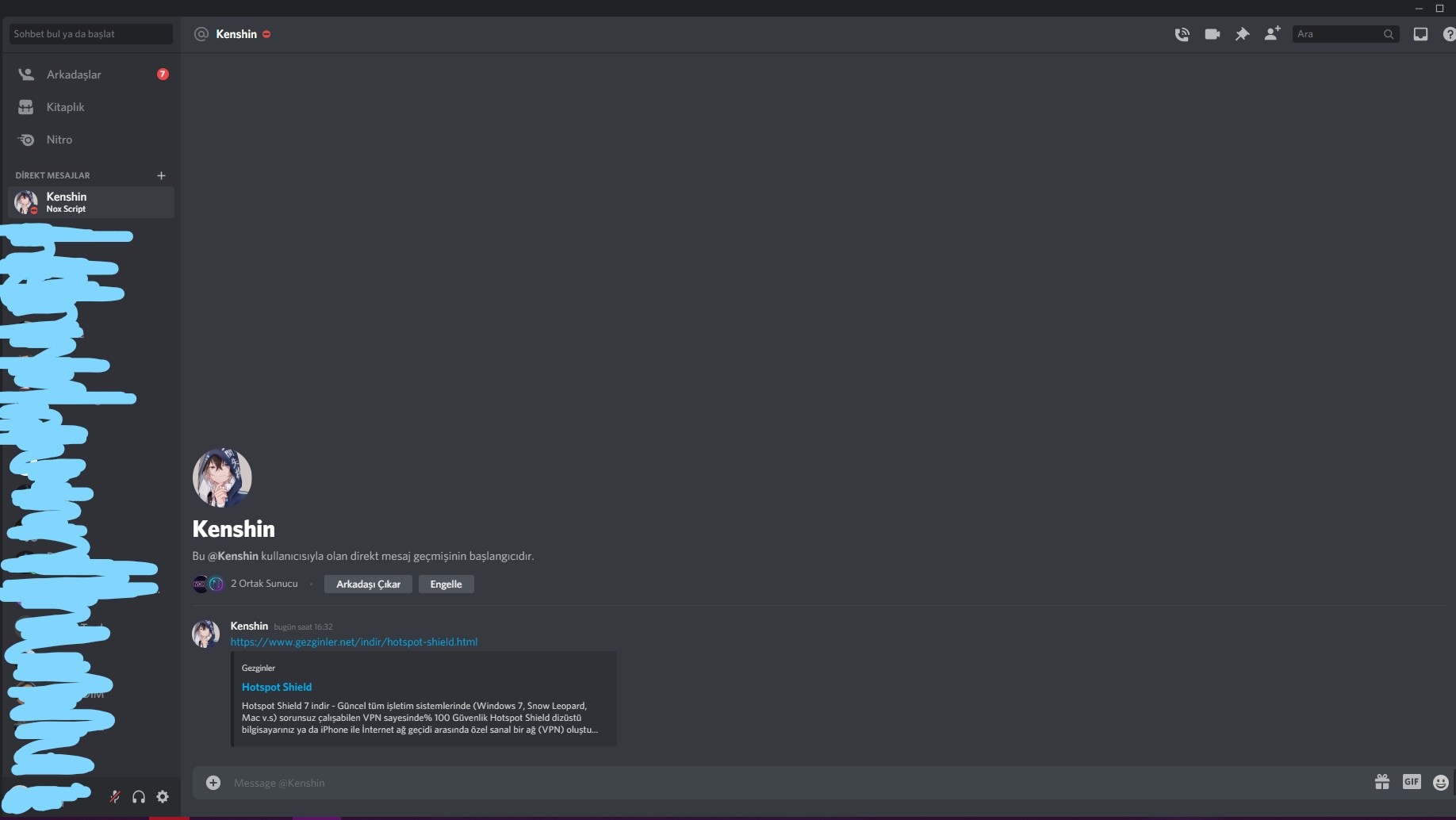Open the Nitro gift icon
This screenshot has width=1456, height=820.
pos(1382,782)
